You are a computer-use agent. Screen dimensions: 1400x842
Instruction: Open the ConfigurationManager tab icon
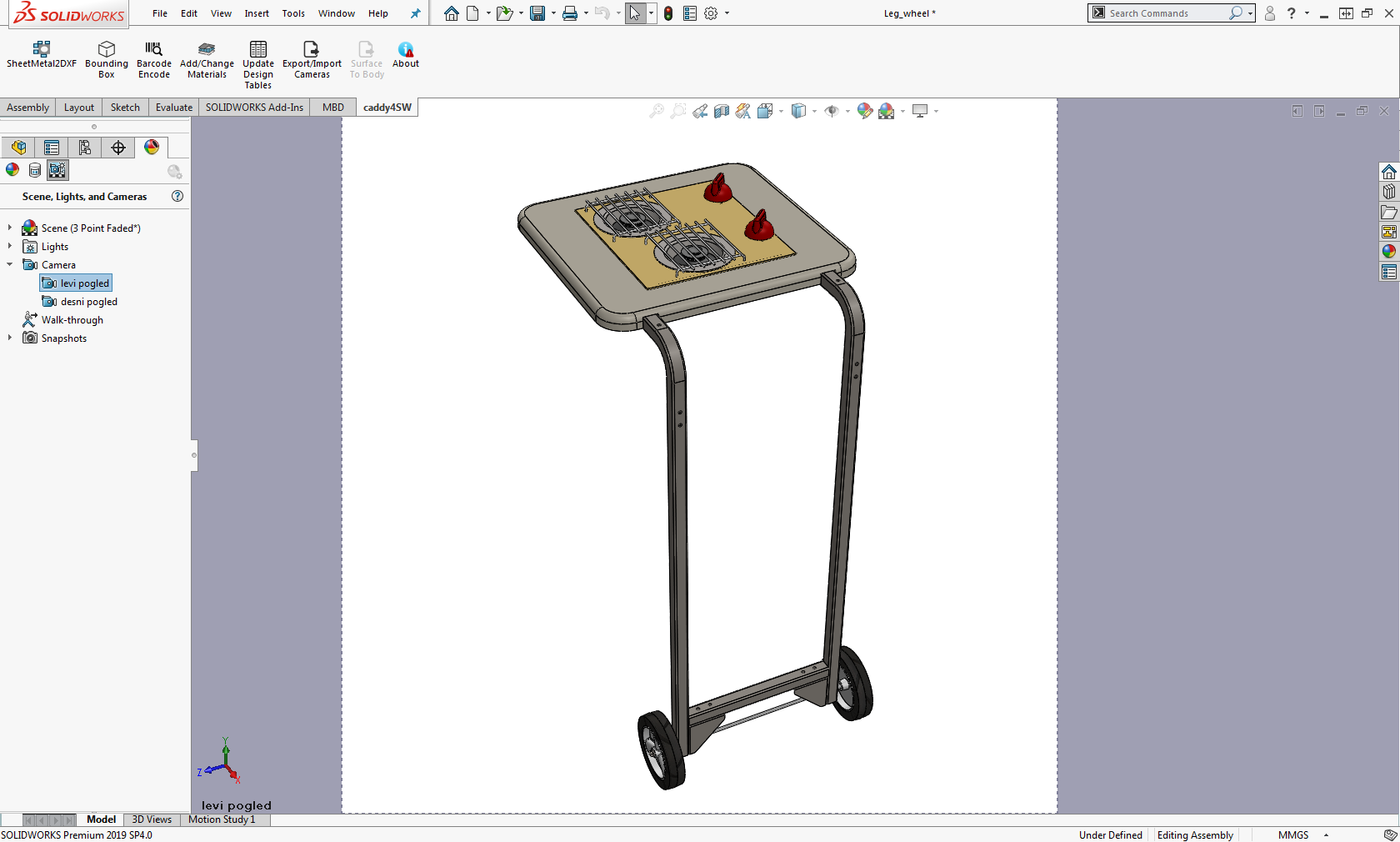[x=85, y=148]
